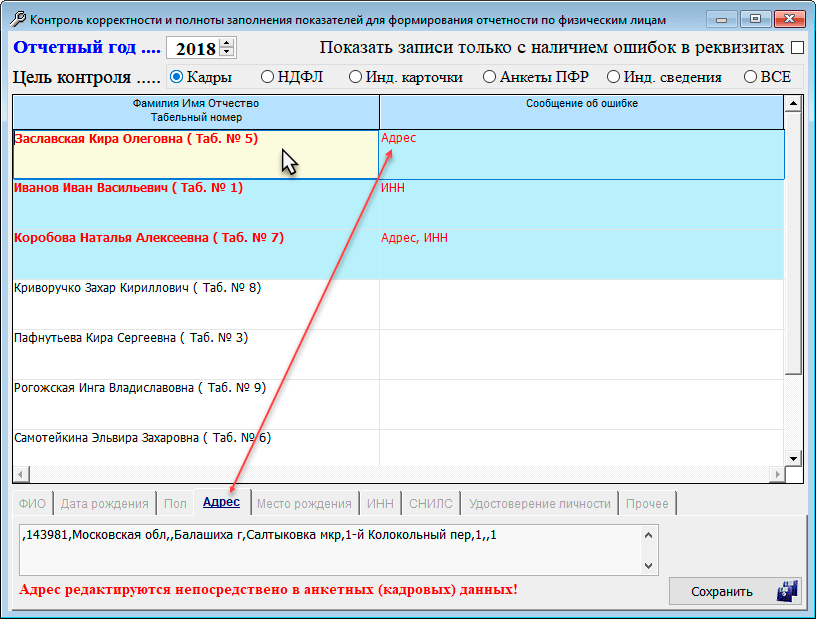Maximize the window

(755, 19)
